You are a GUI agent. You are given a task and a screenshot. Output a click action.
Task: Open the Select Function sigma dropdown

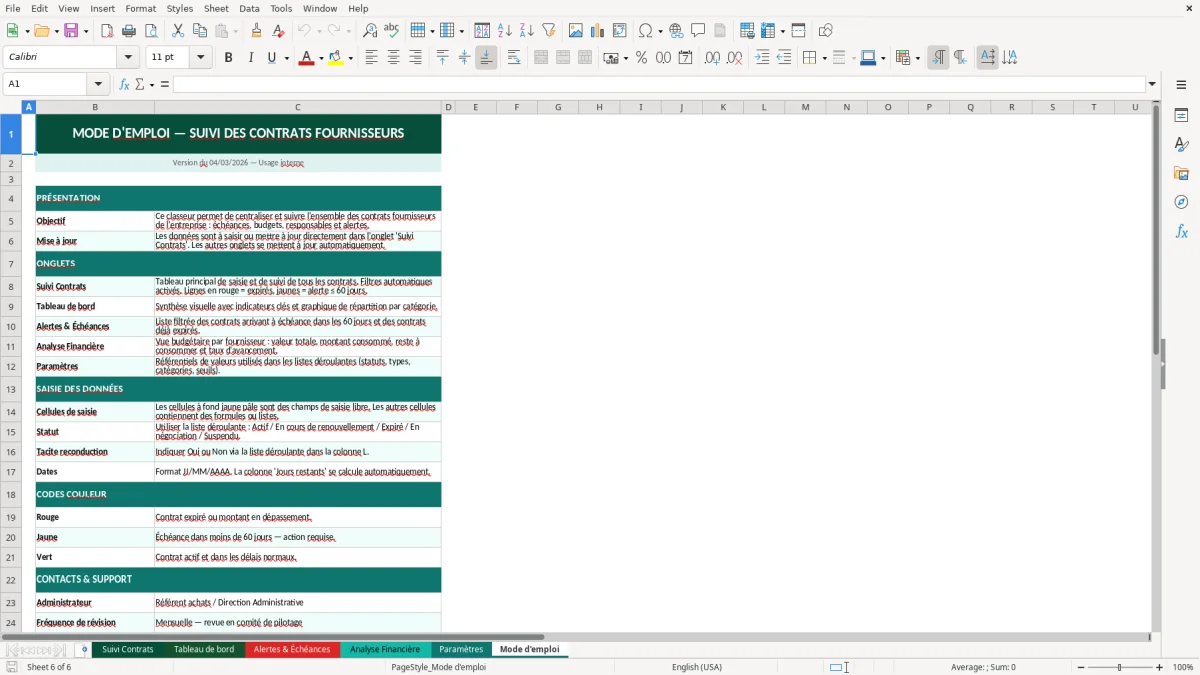[x=152, y=84]
